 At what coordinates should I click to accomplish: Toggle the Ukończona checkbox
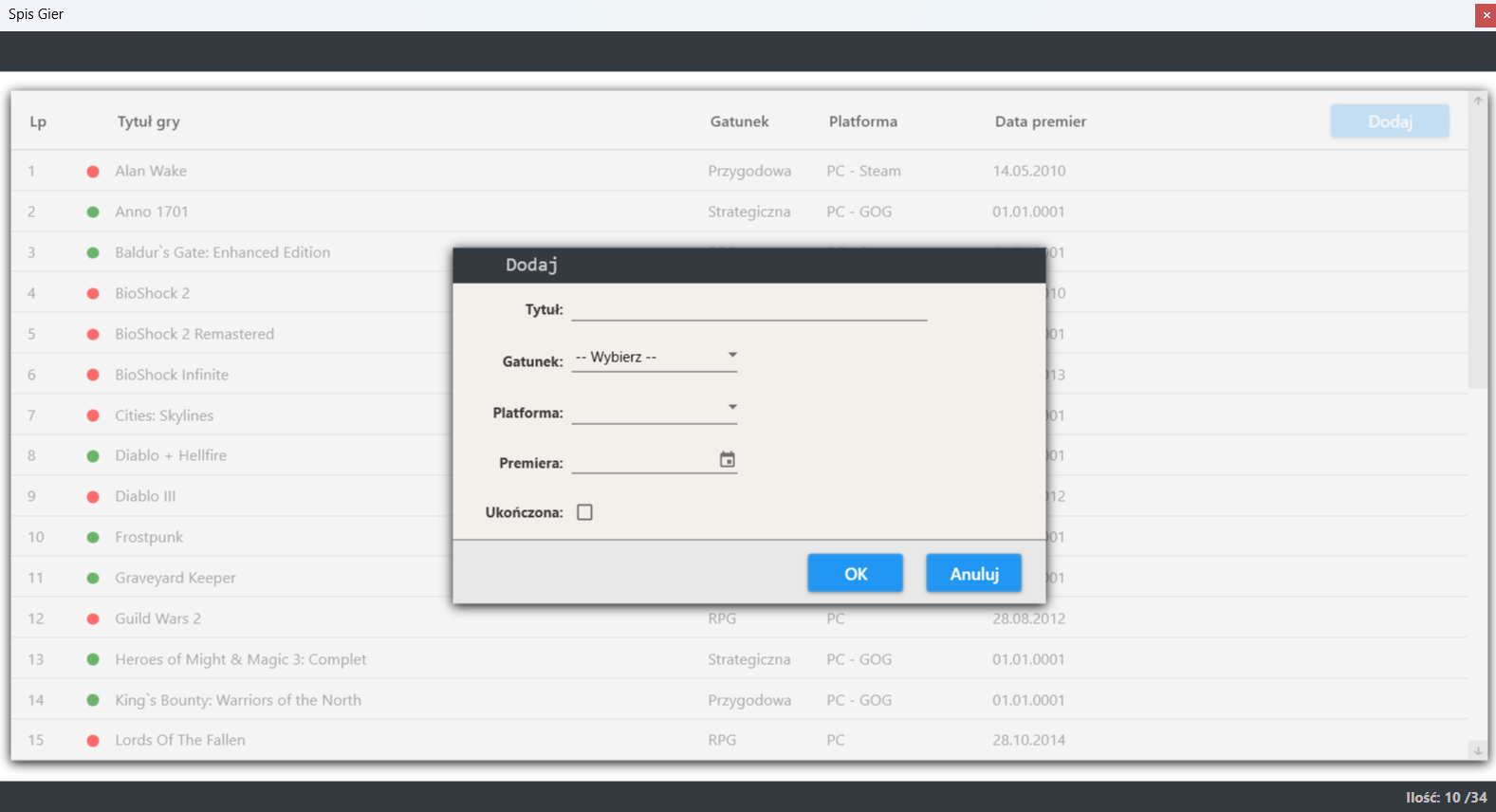pos(584,512)
